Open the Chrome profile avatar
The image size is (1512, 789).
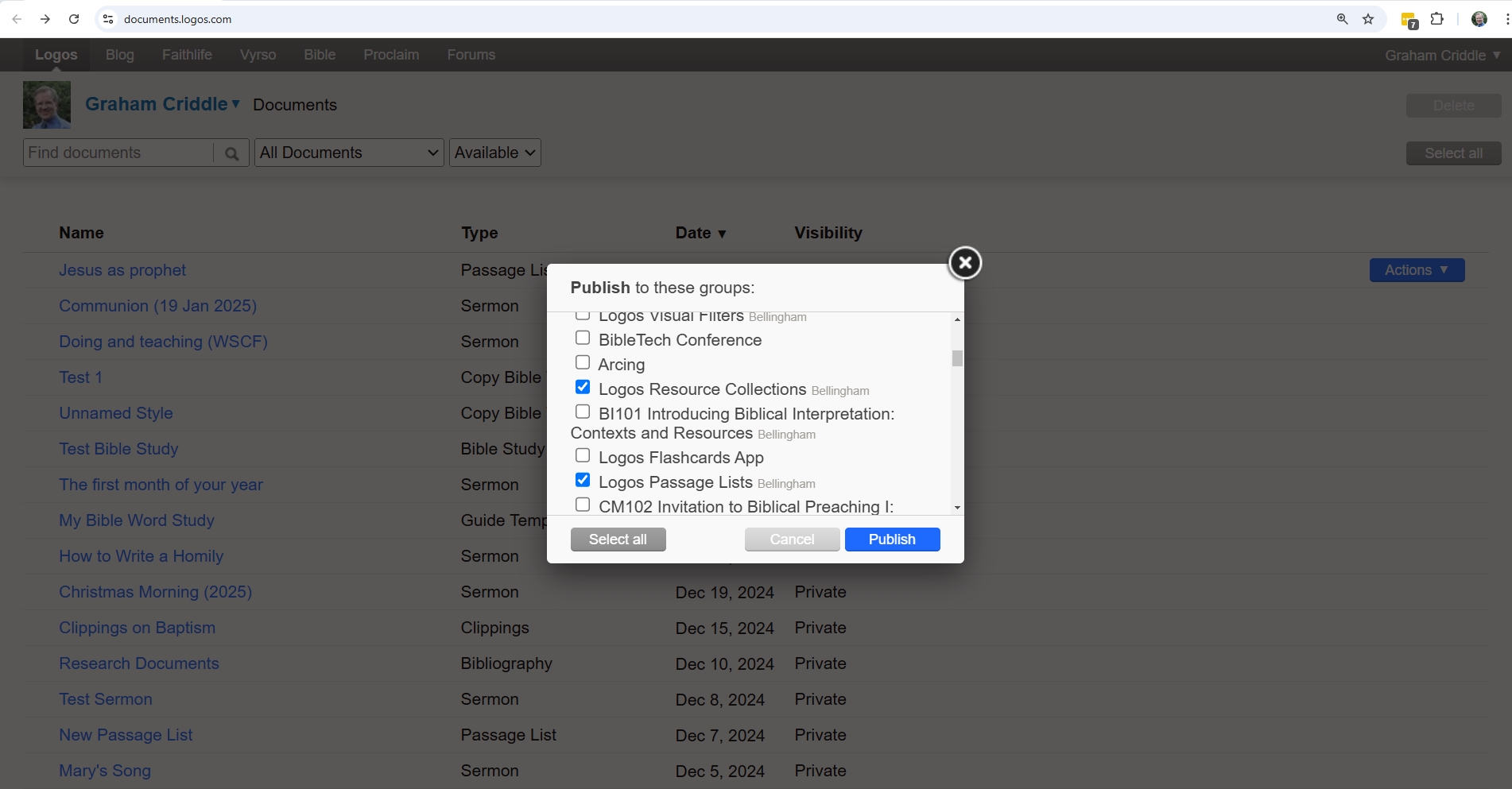tap(1479, 19)
